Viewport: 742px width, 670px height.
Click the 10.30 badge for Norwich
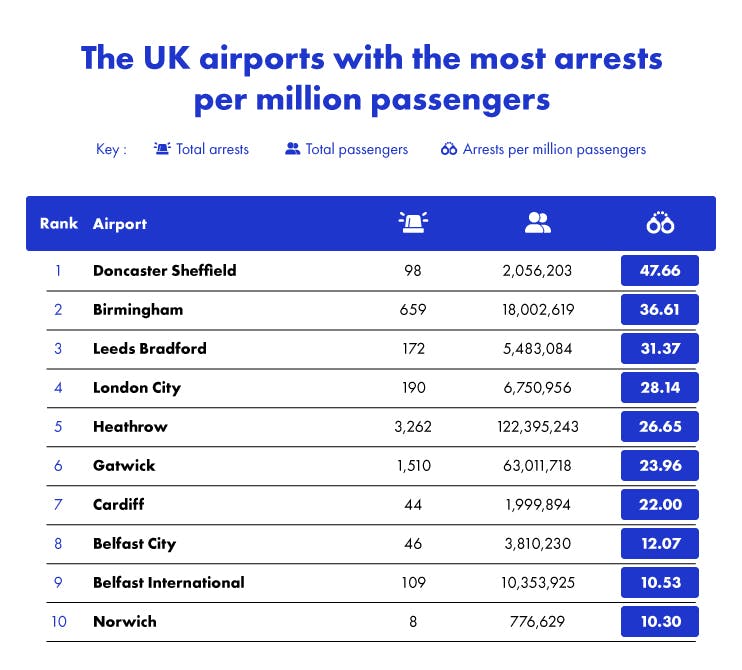659,622
